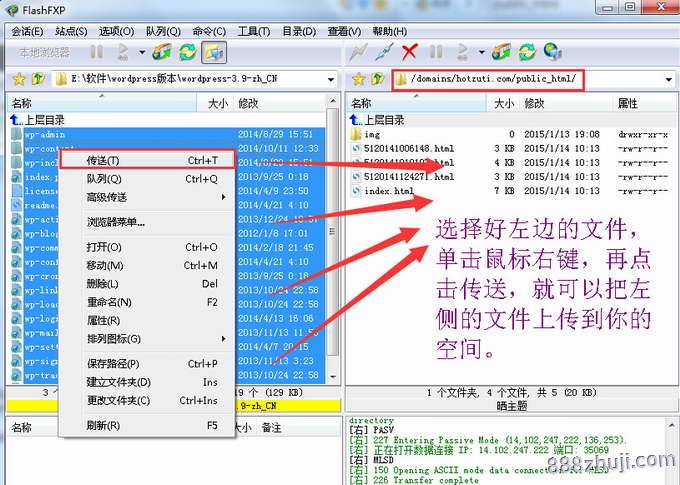This screenshot has height=485, width=680.
Task: Click the left pane folder transfer icon
Action: 162,52
